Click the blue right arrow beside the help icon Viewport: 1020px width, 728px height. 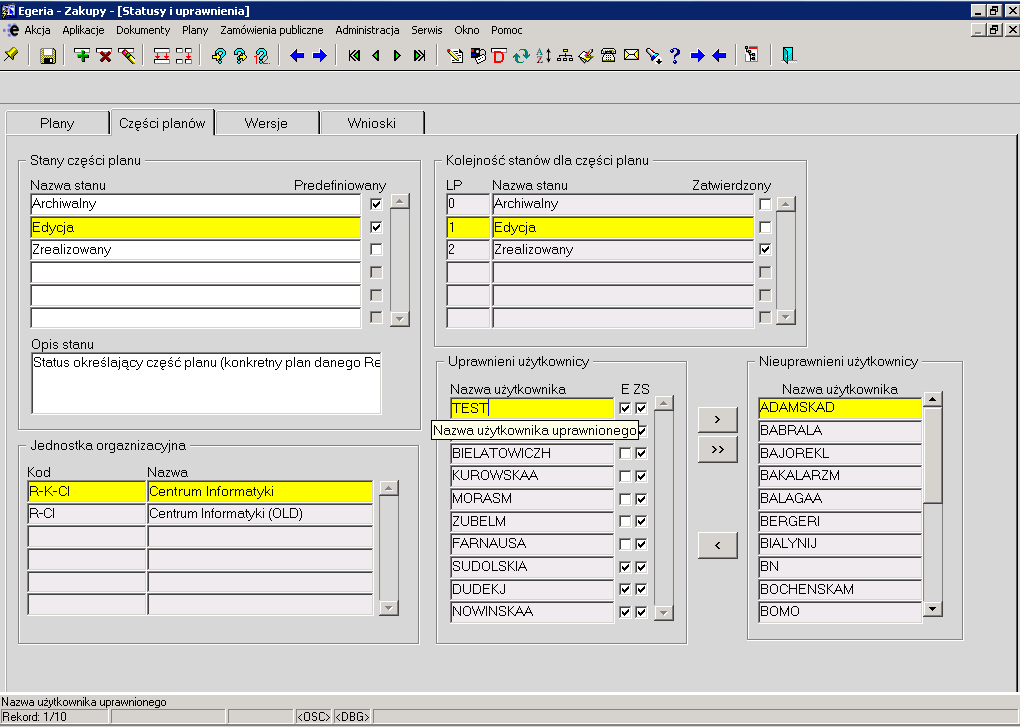pyautogui.click(x=697, y=55)
